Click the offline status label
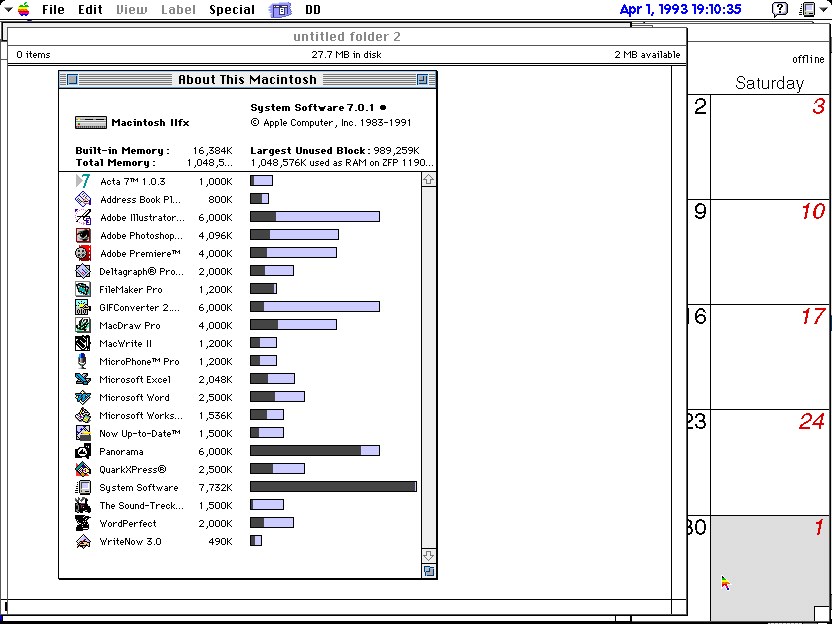 coord(808,59)
